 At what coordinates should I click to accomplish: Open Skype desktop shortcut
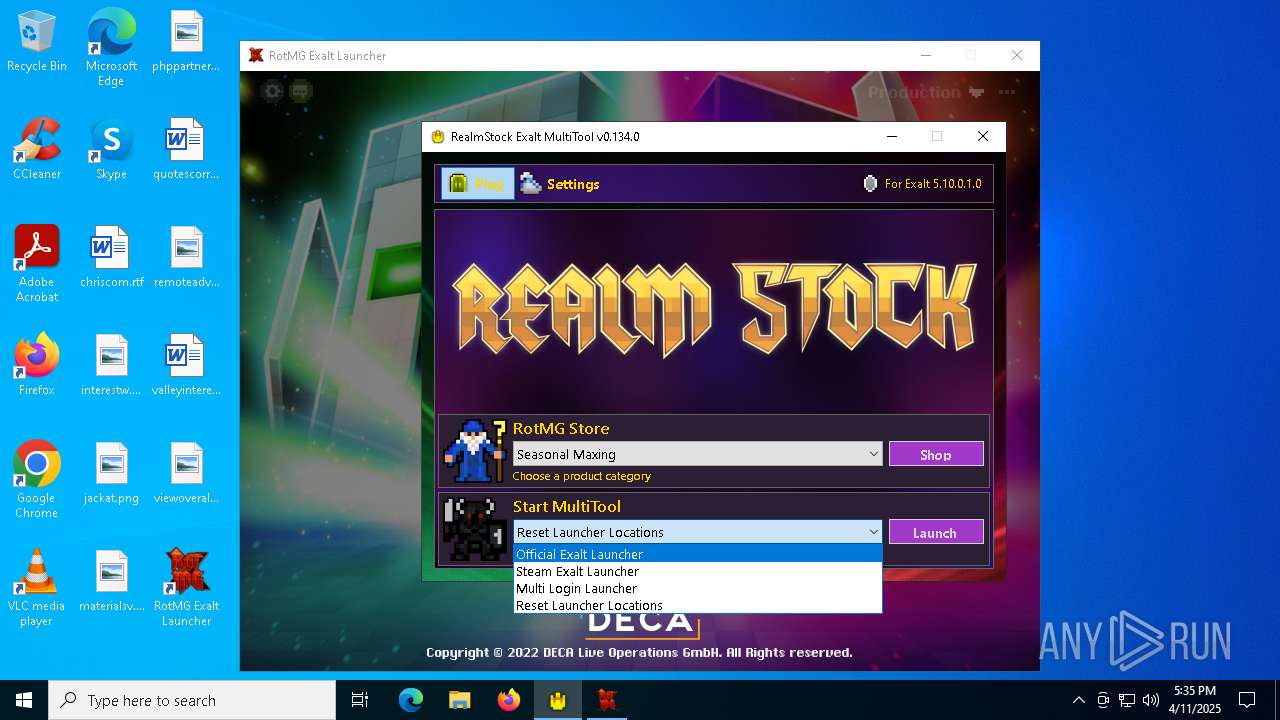(x=111, y=150)
